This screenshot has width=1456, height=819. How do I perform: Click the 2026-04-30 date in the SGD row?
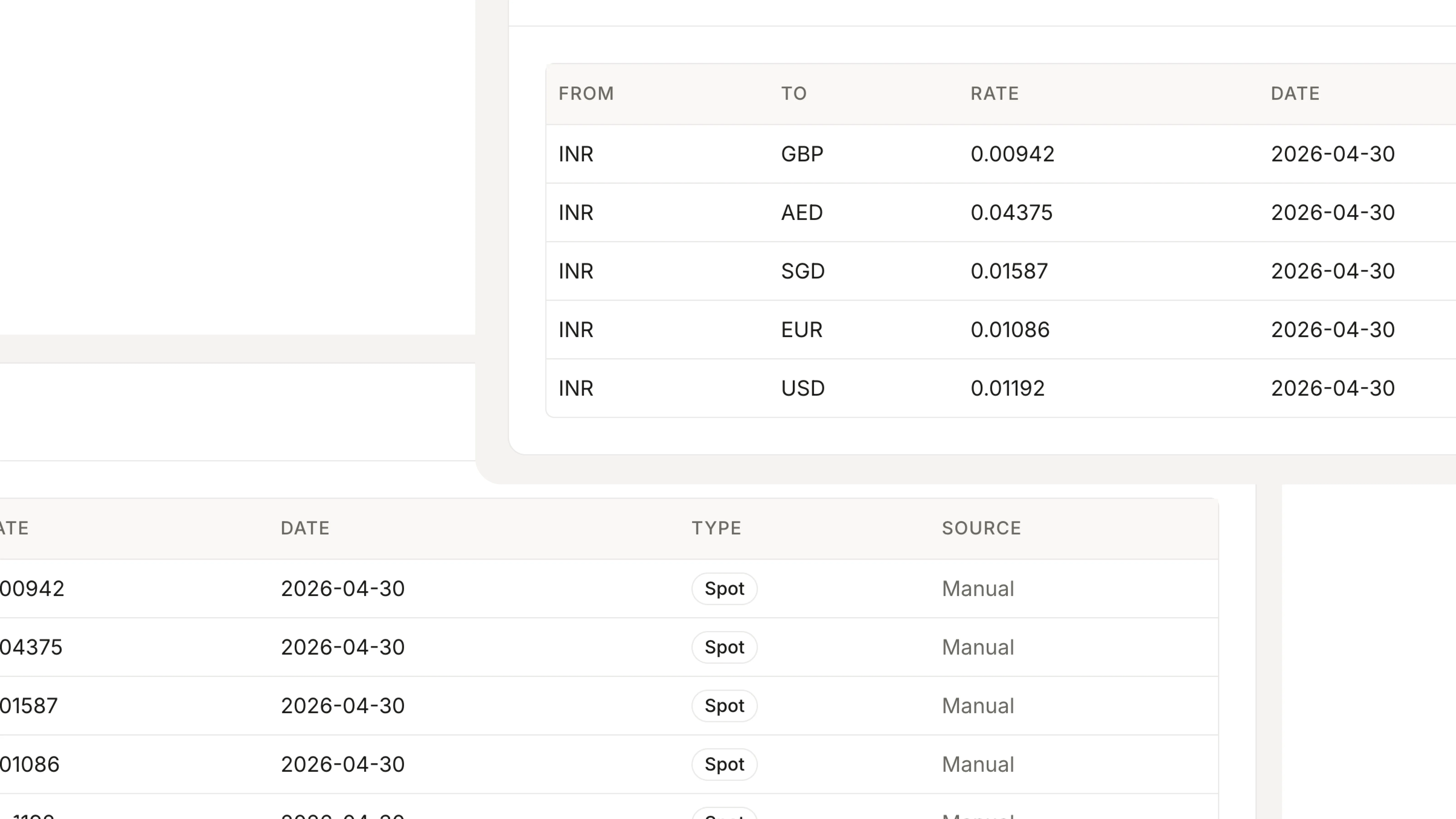coord(1333,271)
